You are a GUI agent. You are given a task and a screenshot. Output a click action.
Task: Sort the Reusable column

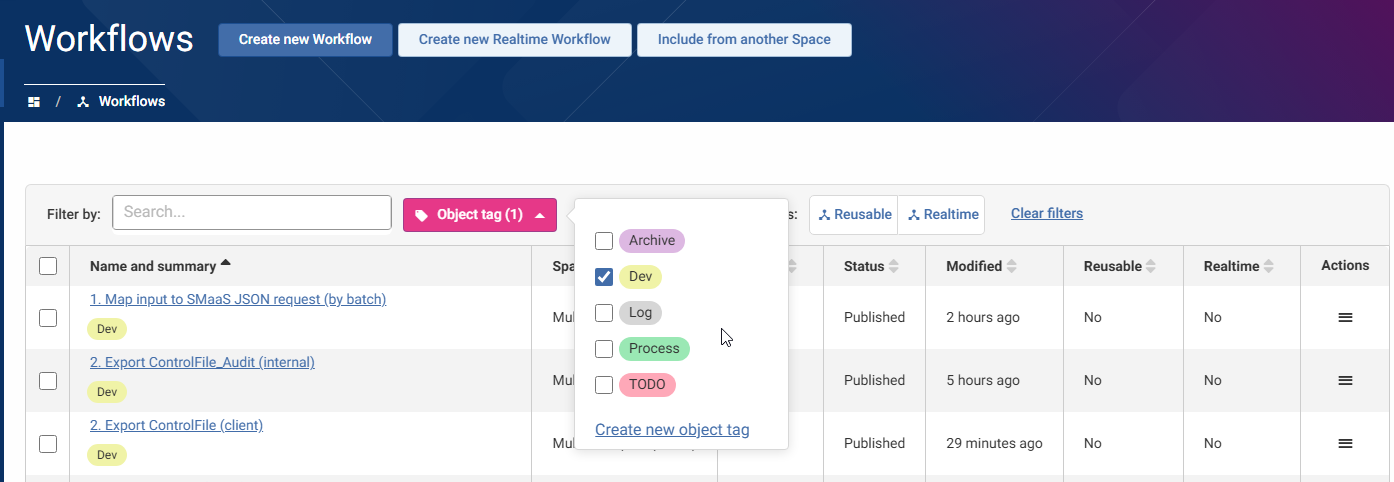tap(1151, 266)
